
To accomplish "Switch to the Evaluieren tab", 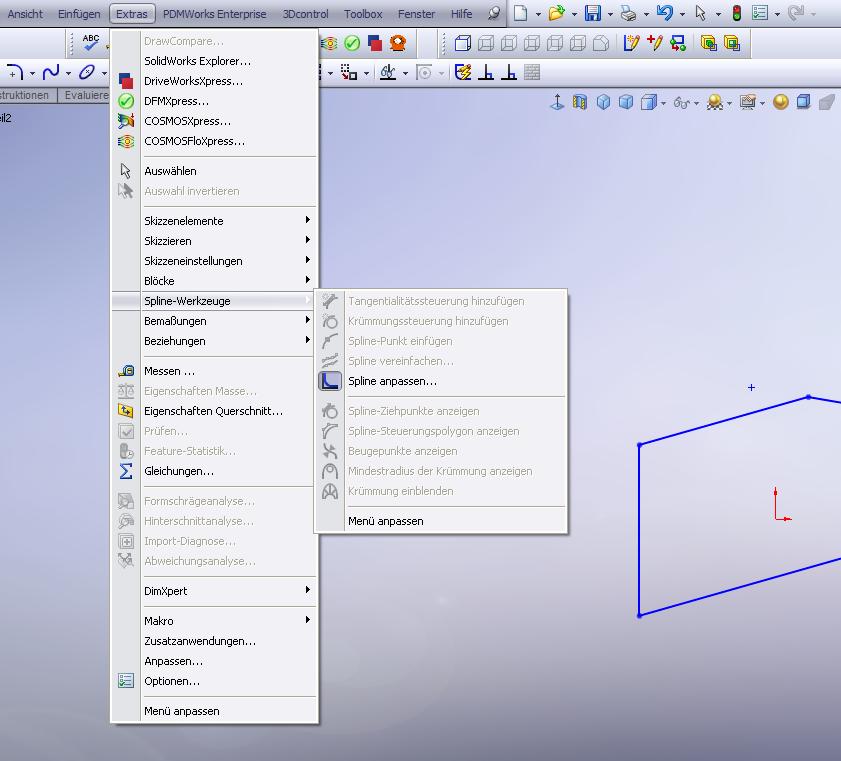I will coord(85,95).
